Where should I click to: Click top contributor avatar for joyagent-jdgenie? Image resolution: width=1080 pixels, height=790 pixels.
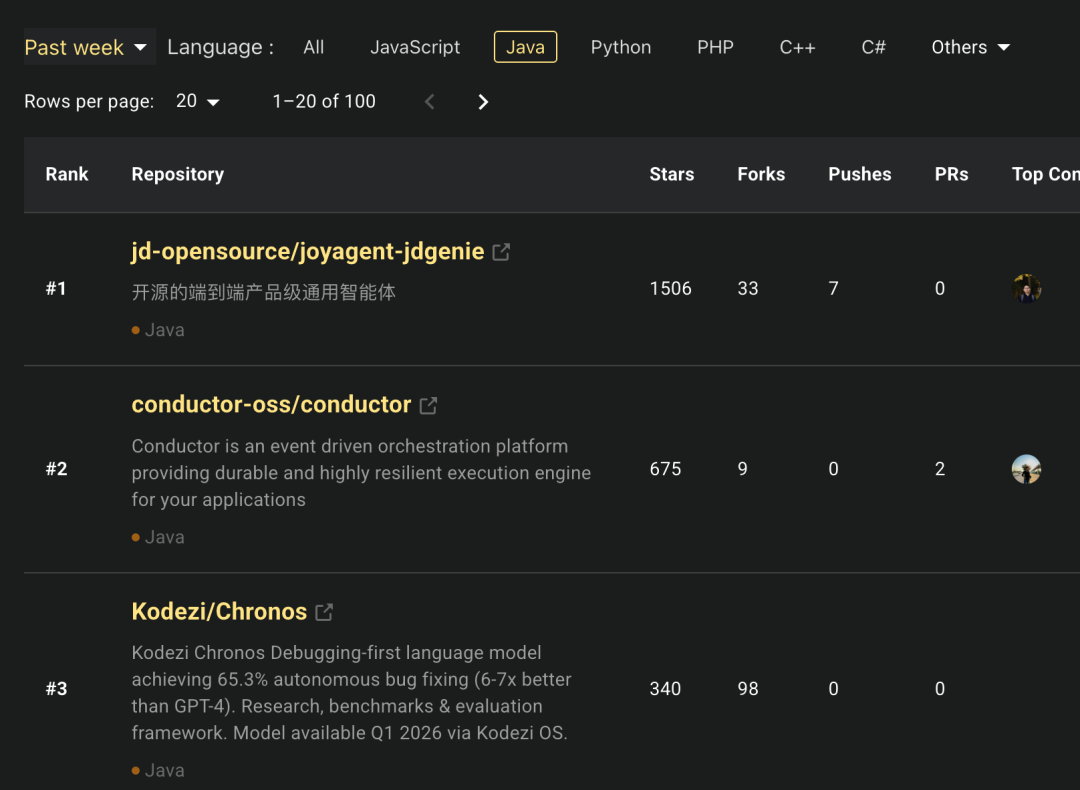click(1026, 289)
